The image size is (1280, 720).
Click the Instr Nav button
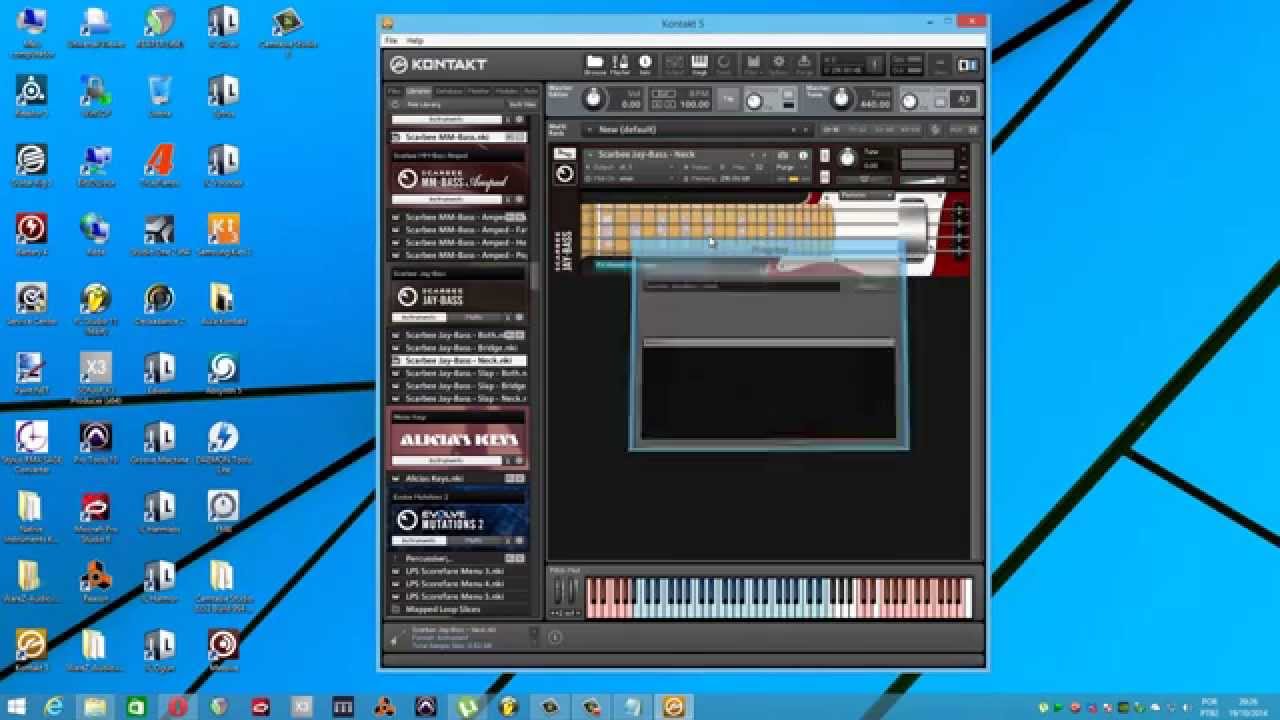[x=523, y=104]
